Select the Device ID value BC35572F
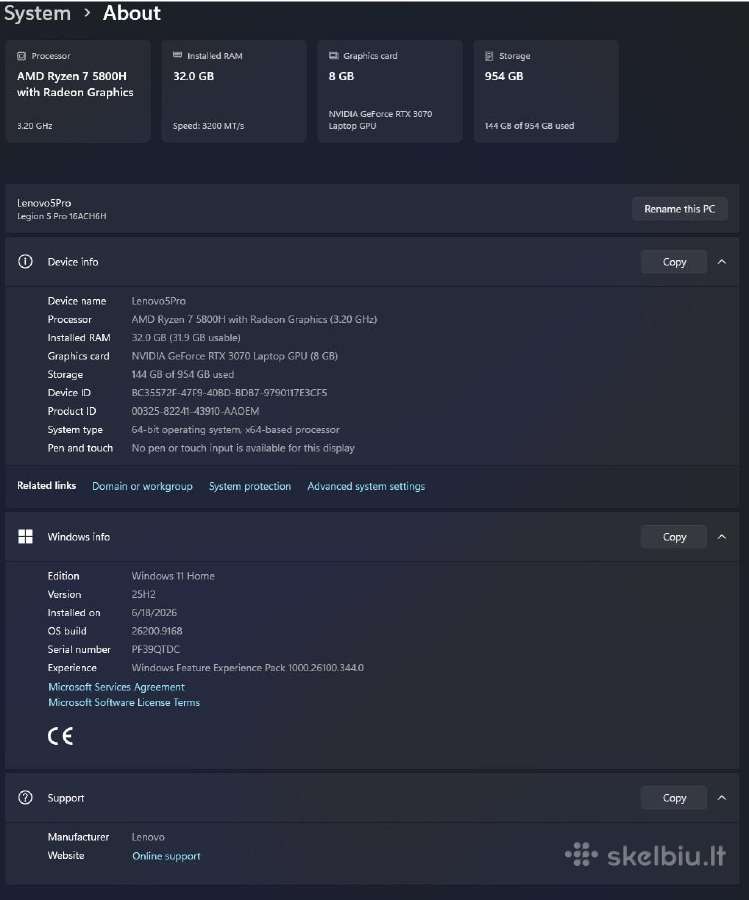Screen dimensions: 749x900 click(229, 393)
